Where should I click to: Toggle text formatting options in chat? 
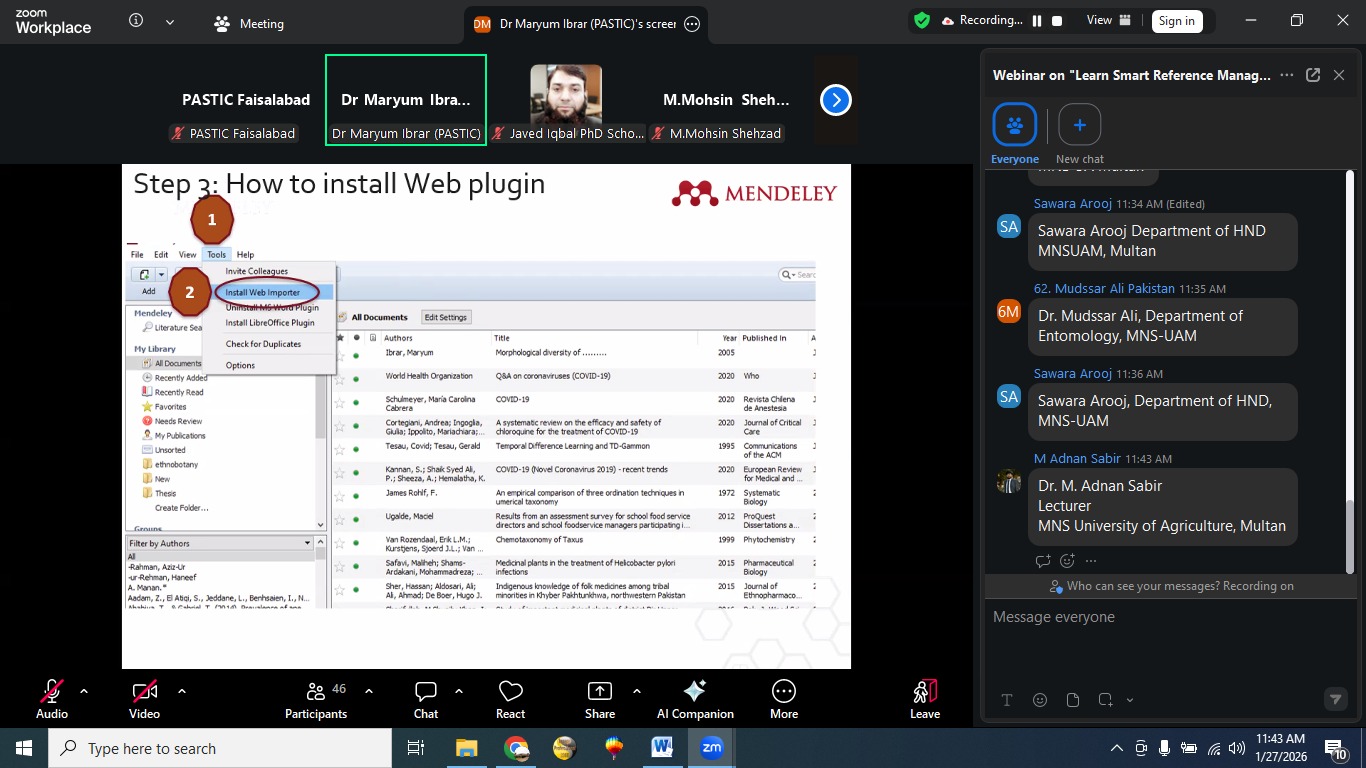(1007, 700)
